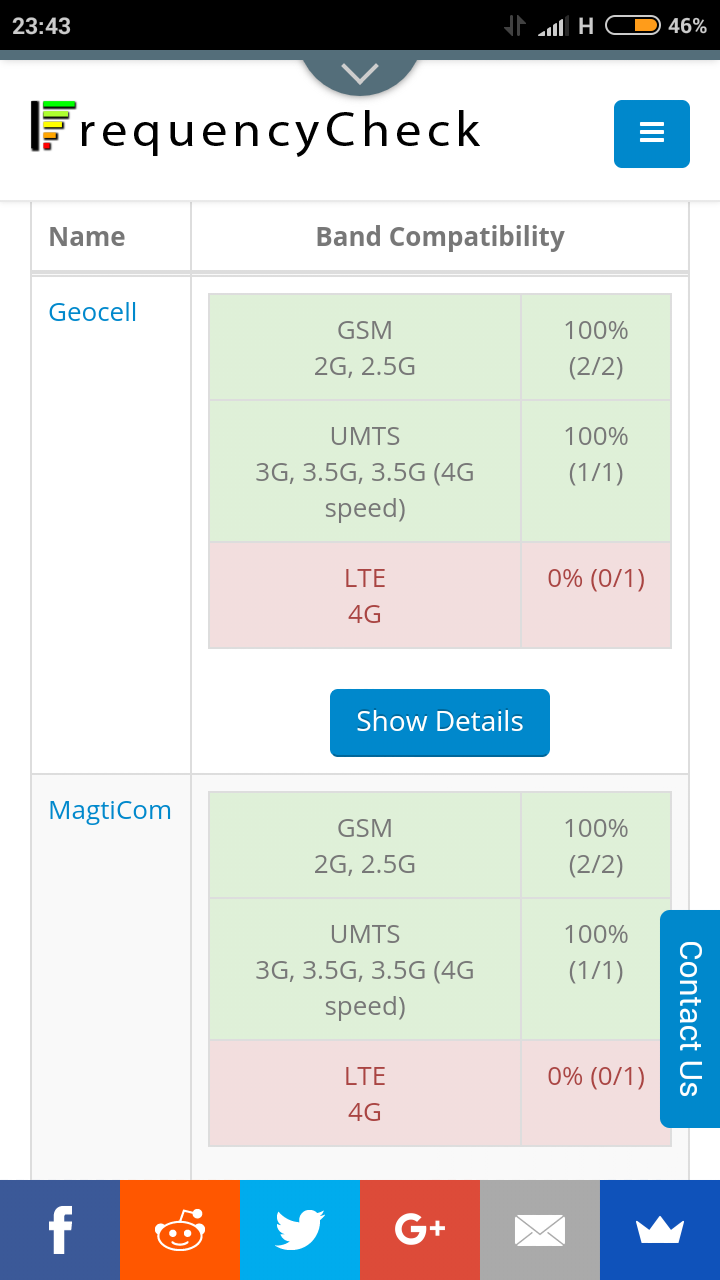Tap Geocell's GSM 100% (2/2) cell
720x1280 pixels.
(596, 348)
